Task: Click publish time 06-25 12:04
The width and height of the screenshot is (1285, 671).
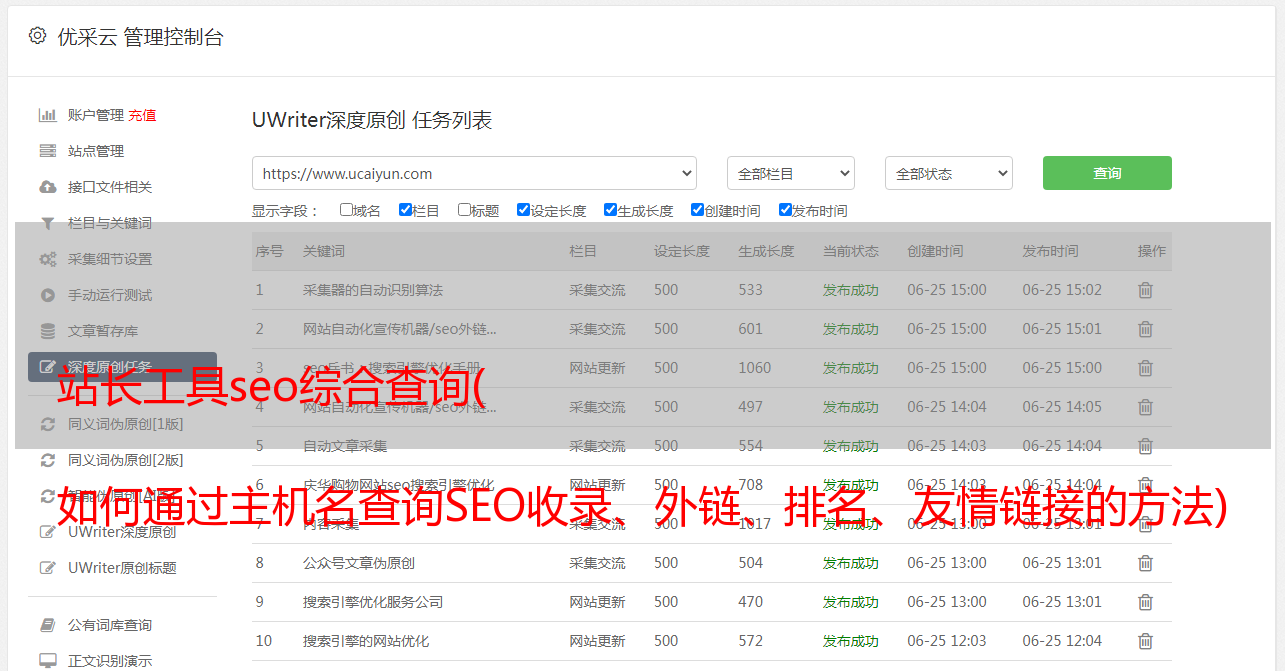Action: point(1062,641)
